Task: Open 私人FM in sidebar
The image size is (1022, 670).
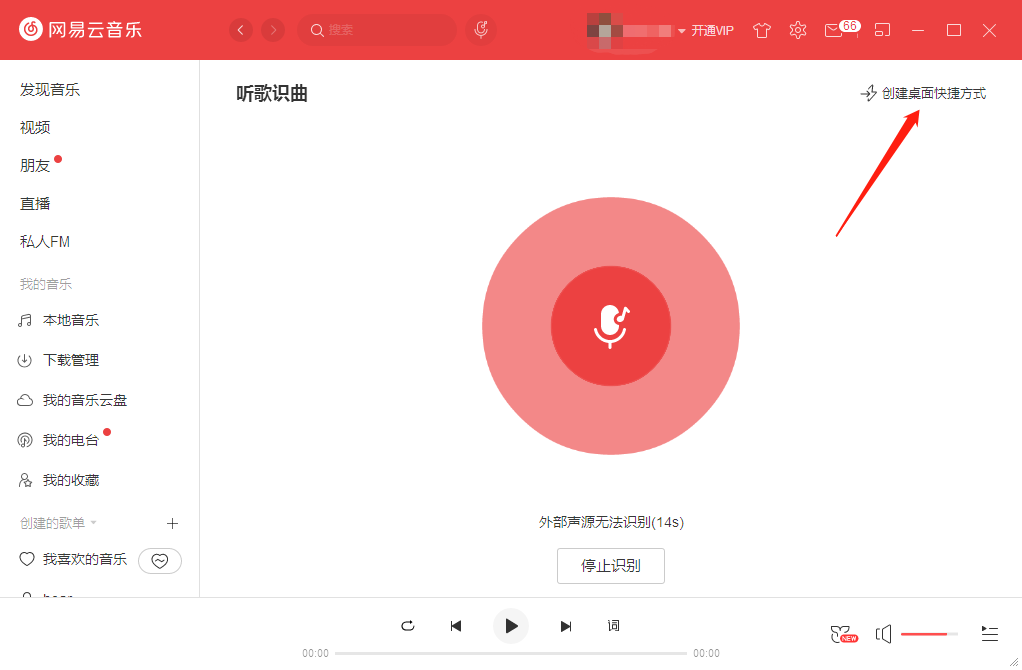Action: (44, 242)
